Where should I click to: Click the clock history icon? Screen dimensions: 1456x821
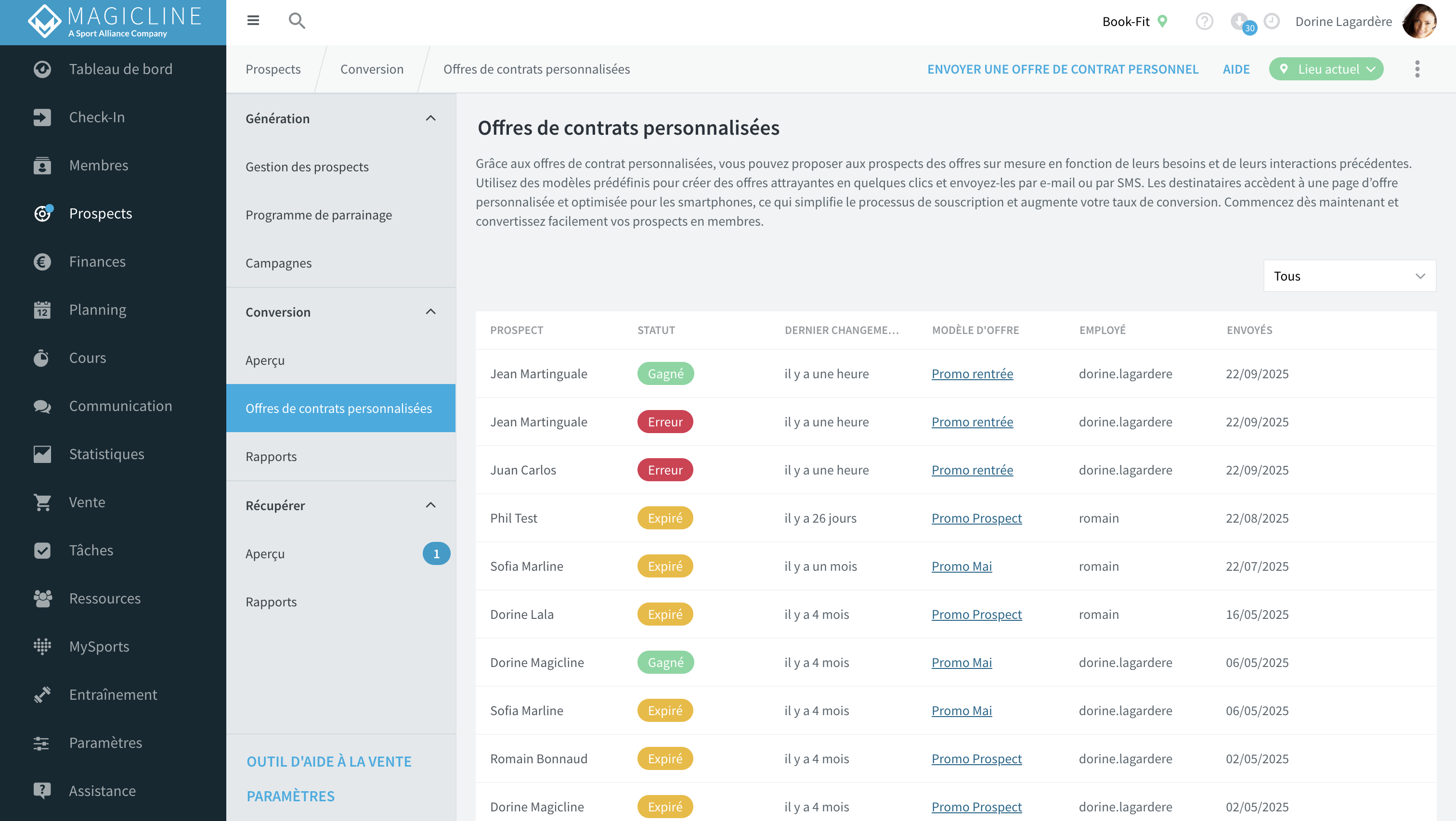(1272, 22)
